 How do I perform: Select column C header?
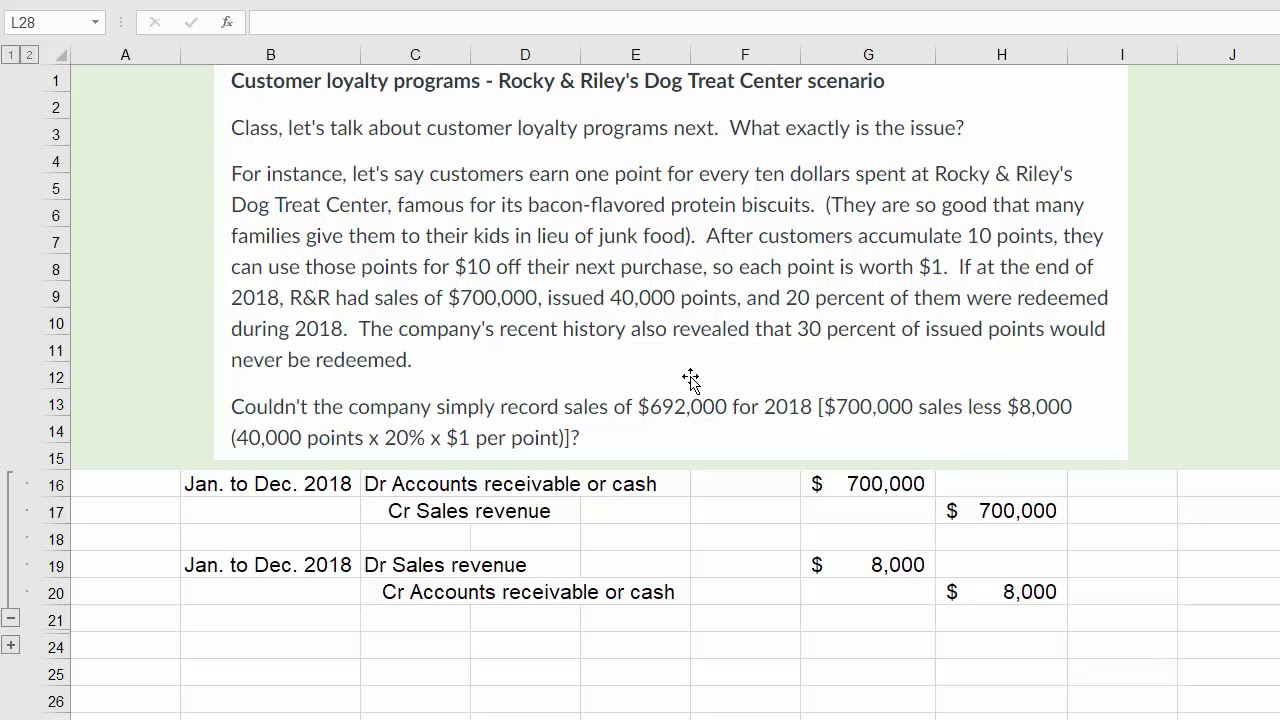pos(415,55)
